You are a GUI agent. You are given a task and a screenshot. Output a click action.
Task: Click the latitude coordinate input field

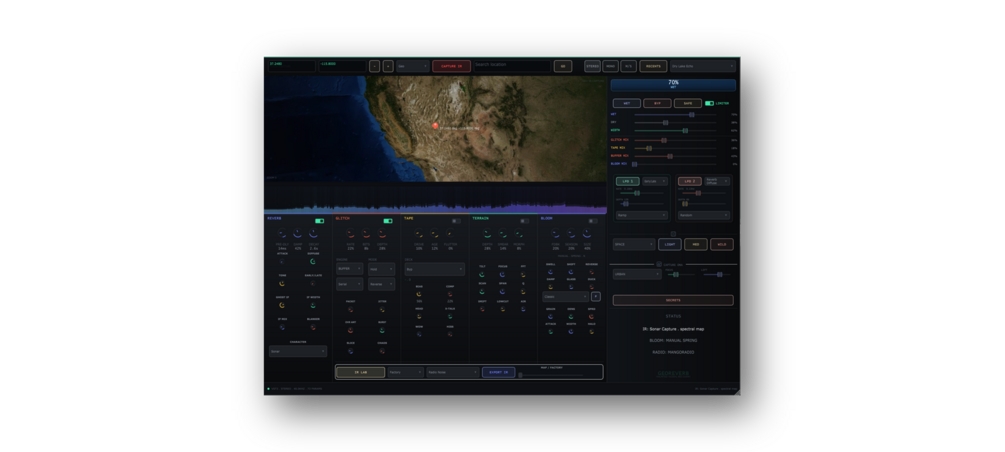(x=291, y=66)
